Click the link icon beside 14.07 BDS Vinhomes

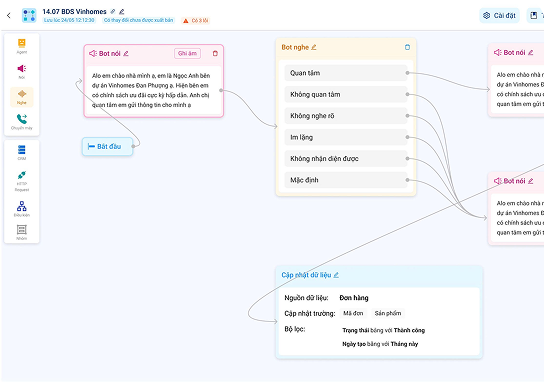tap(113, 11)
